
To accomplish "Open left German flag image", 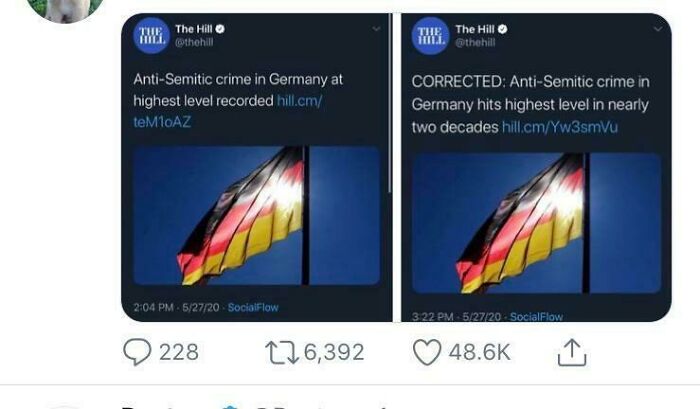I will pos(257,215).
